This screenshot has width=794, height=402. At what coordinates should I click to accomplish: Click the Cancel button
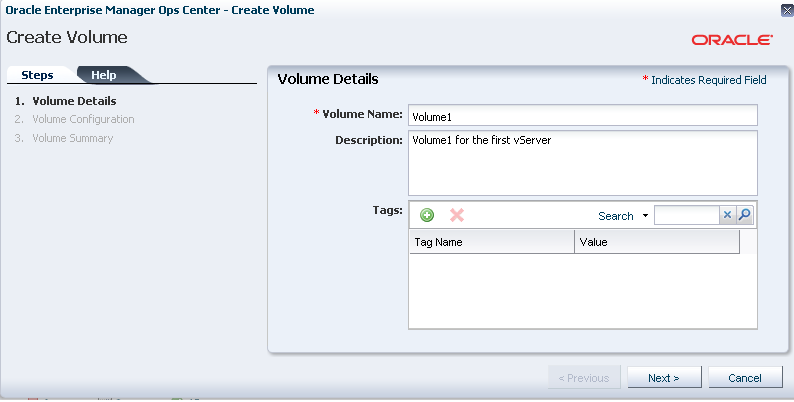pos(745,378)
